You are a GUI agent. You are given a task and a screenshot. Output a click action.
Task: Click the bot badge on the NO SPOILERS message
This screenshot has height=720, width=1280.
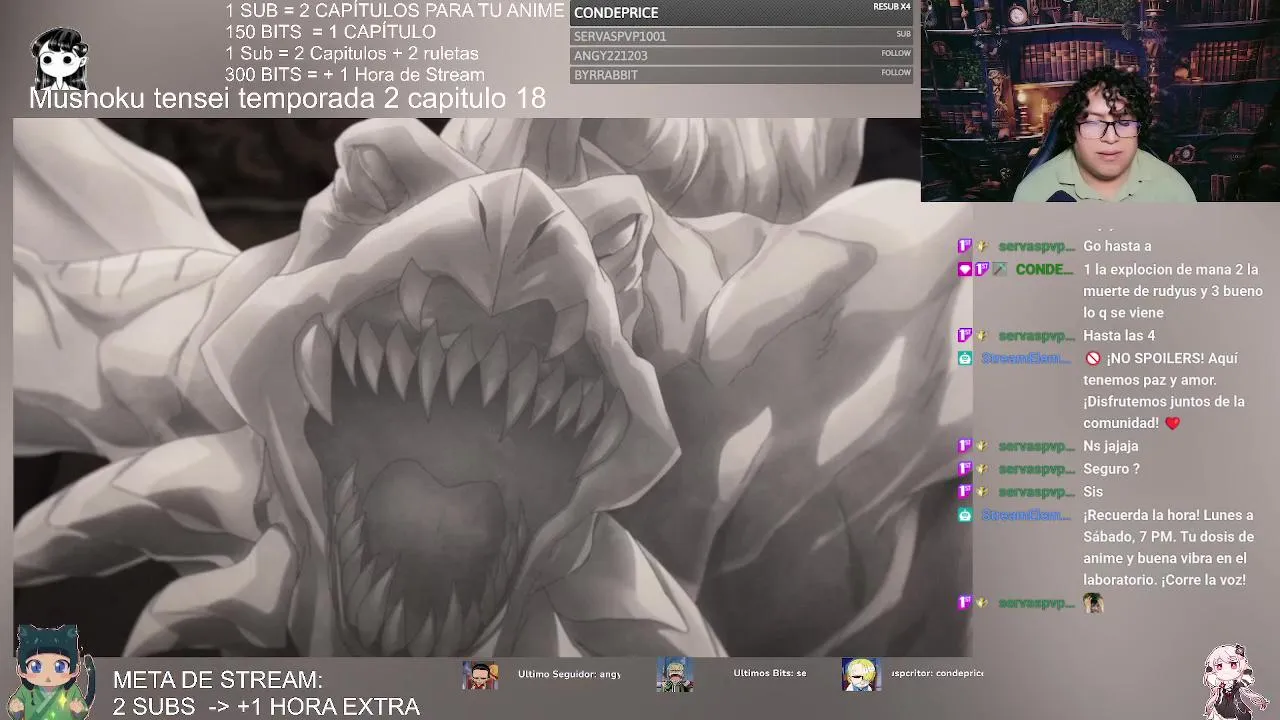pos(965,358)
